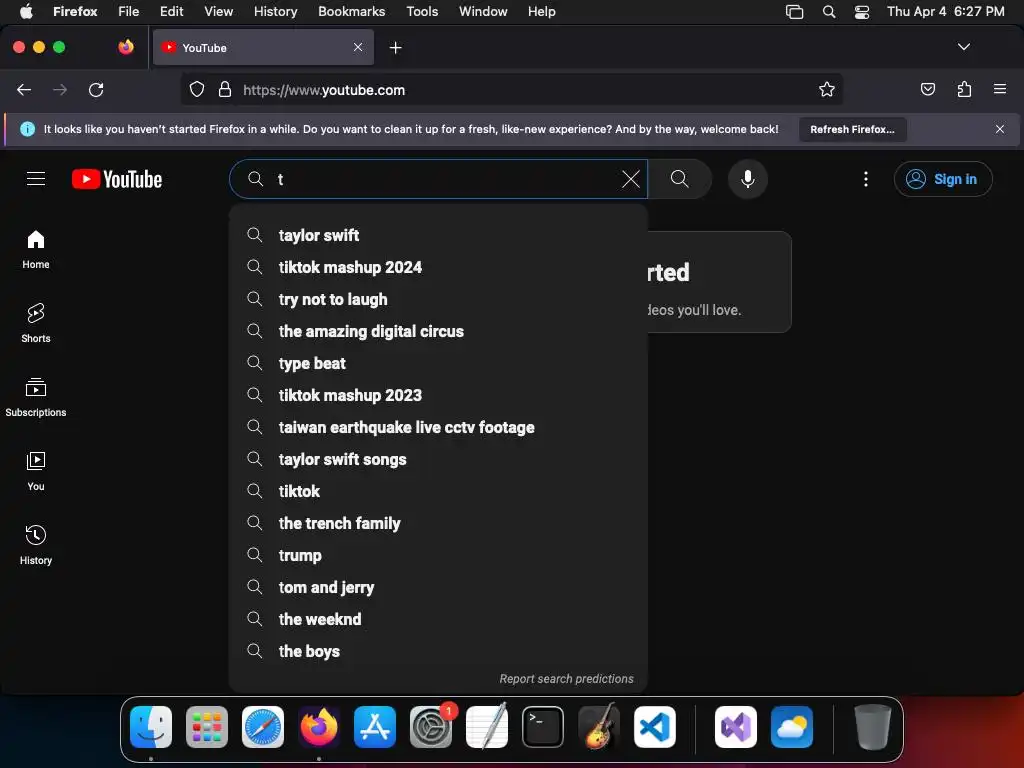The image size is (1024, 768).
Task: Select suggestion 'the trench family'
Action: pyautogui.click(x=438, y=523)
